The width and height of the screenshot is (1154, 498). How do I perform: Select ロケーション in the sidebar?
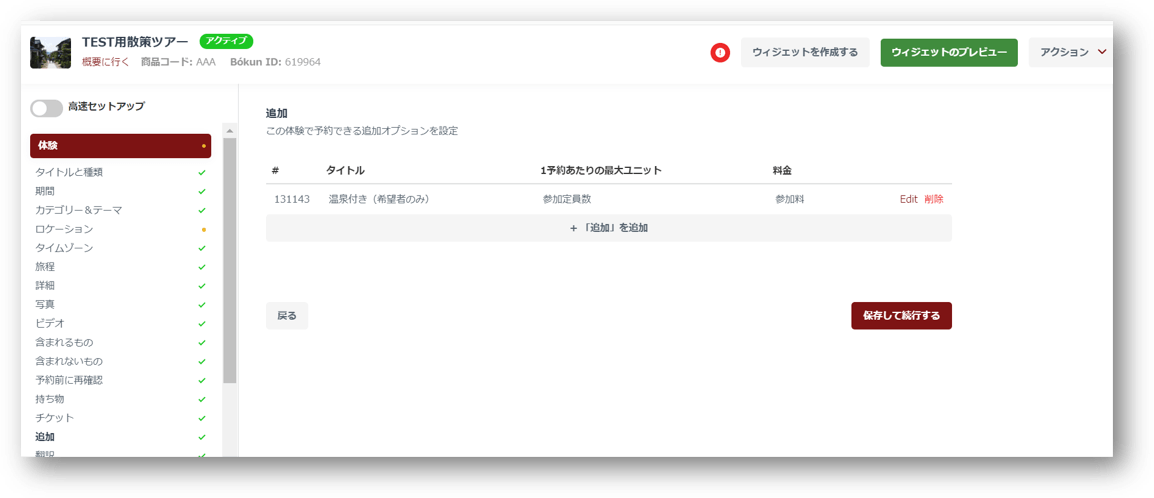point(64,229)
